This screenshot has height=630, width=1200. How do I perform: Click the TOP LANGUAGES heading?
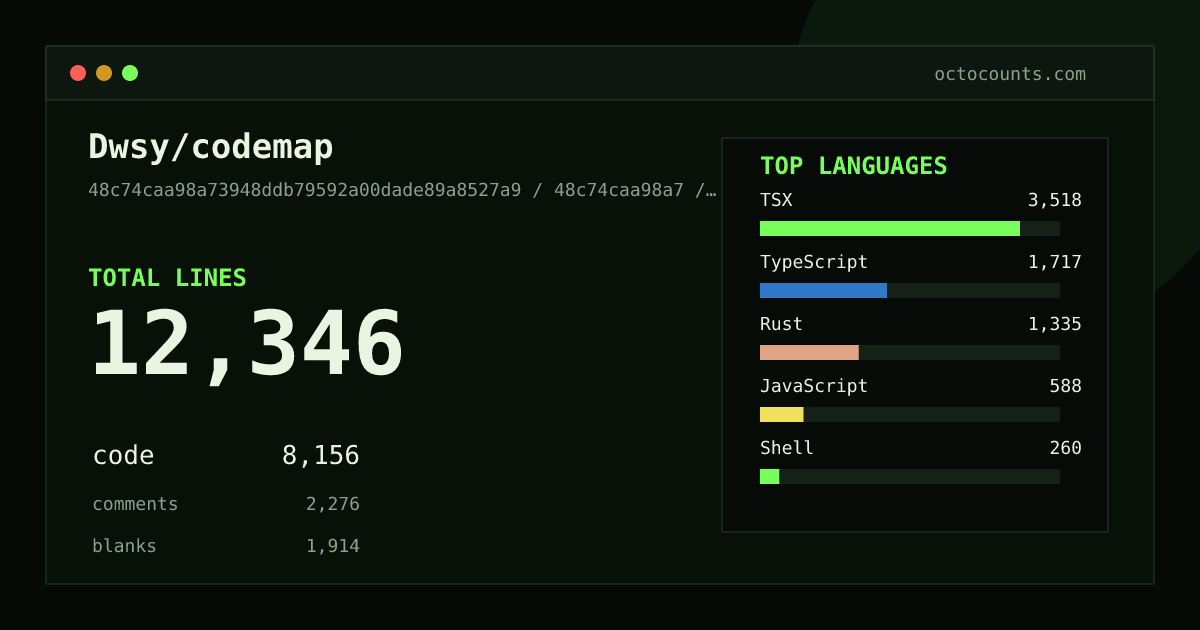(x=854, y=166)
